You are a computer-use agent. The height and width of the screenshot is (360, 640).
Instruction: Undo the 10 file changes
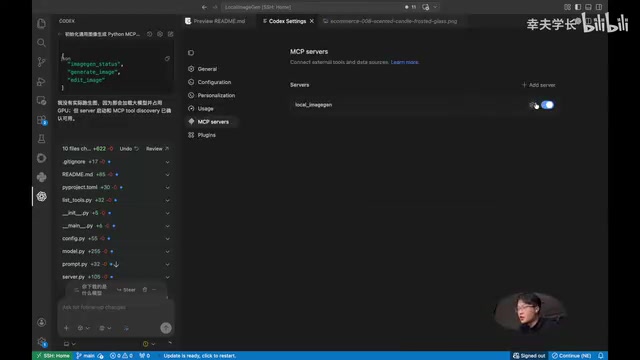pyautogui.click(x=129, y=149)
